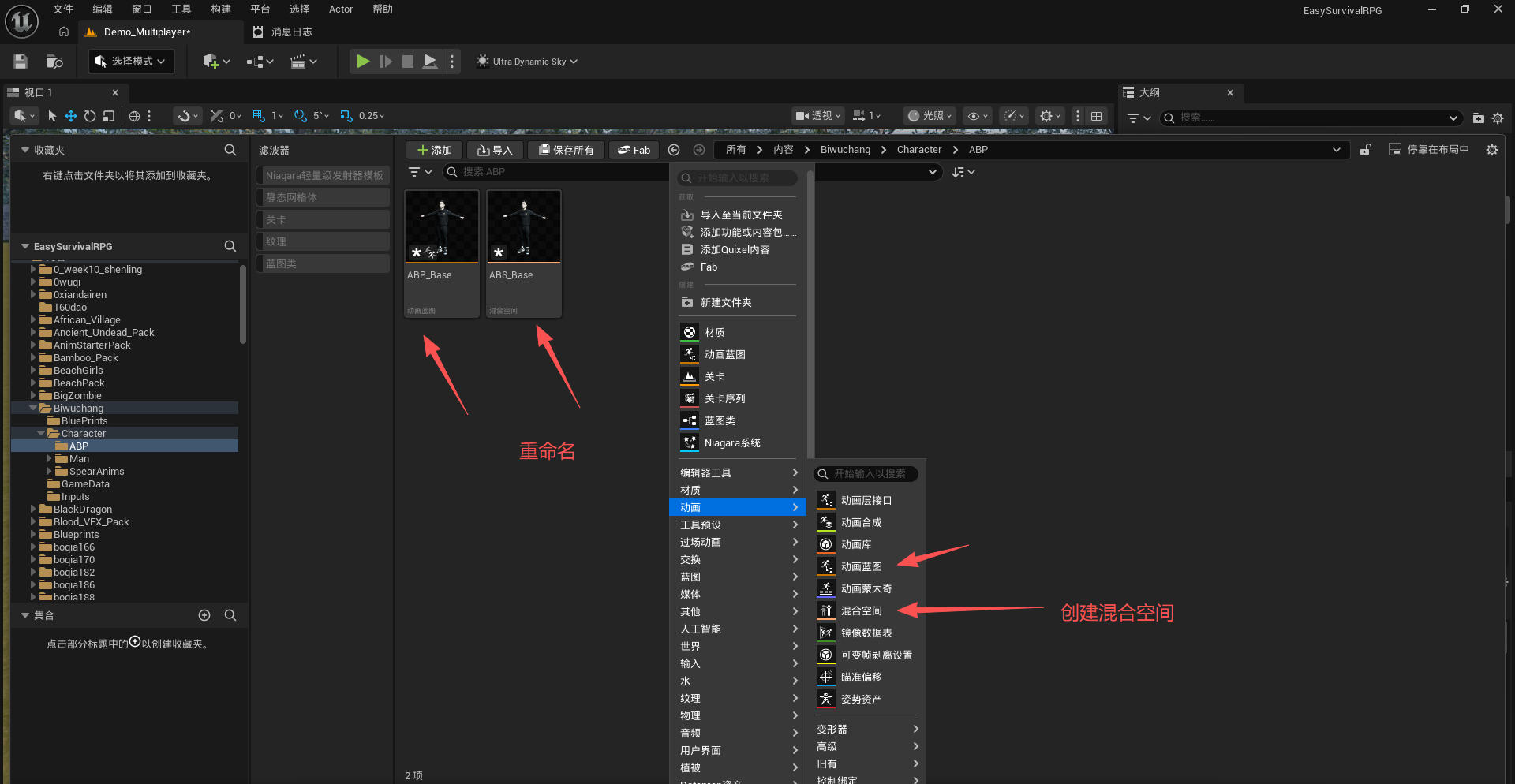The image size is (1515, 784).
Task: Select the BluePrints folder in tree
Action: tap(84, 421)
